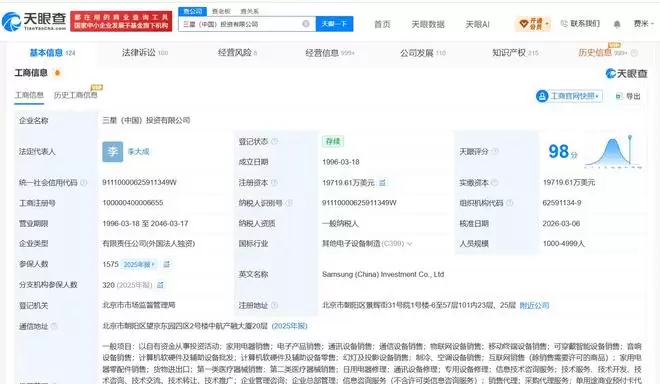Switch to the 经营信息 tab

(330, 53)
